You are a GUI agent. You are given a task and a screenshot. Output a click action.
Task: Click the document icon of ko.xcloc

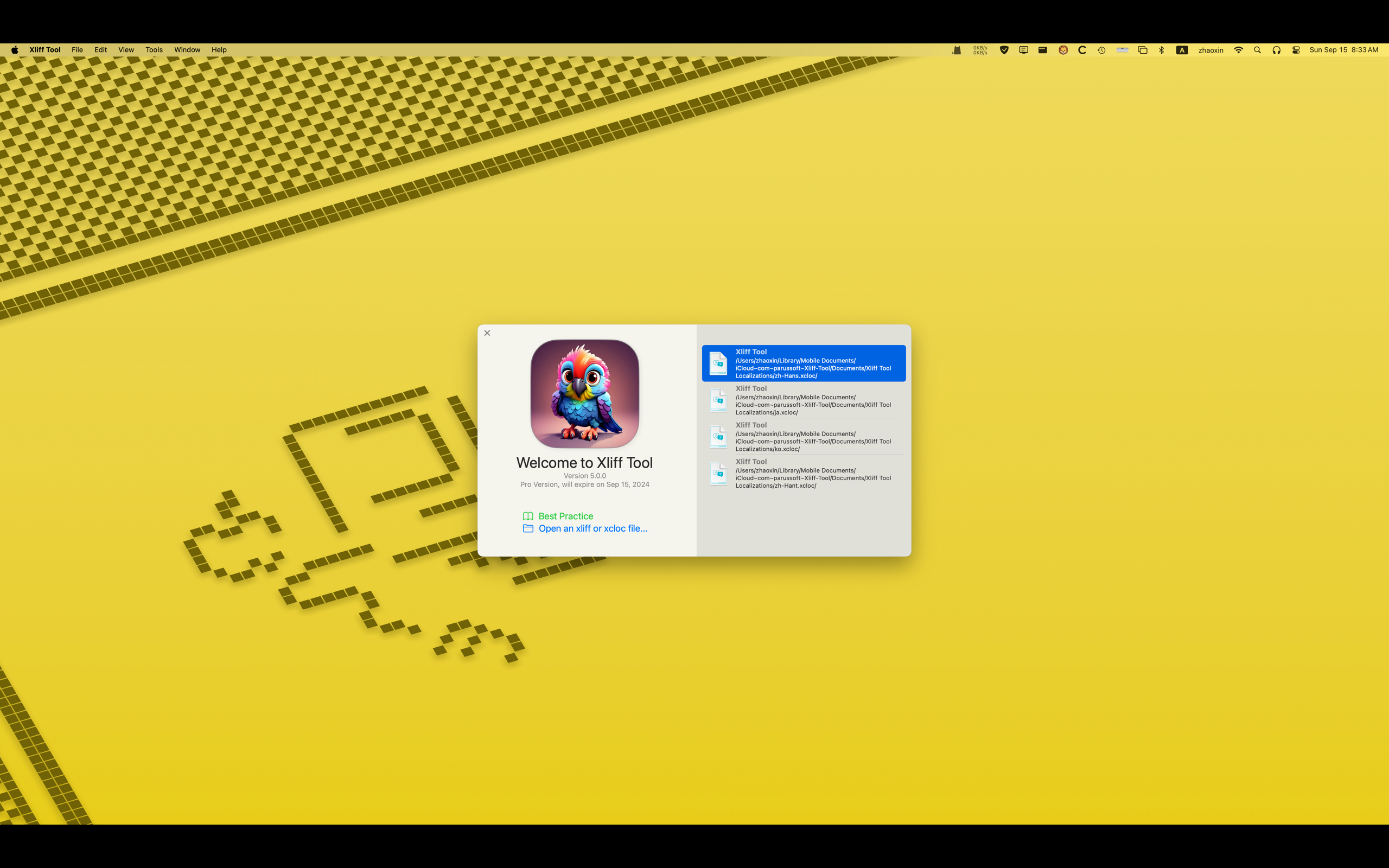click(x=718, y=437)
